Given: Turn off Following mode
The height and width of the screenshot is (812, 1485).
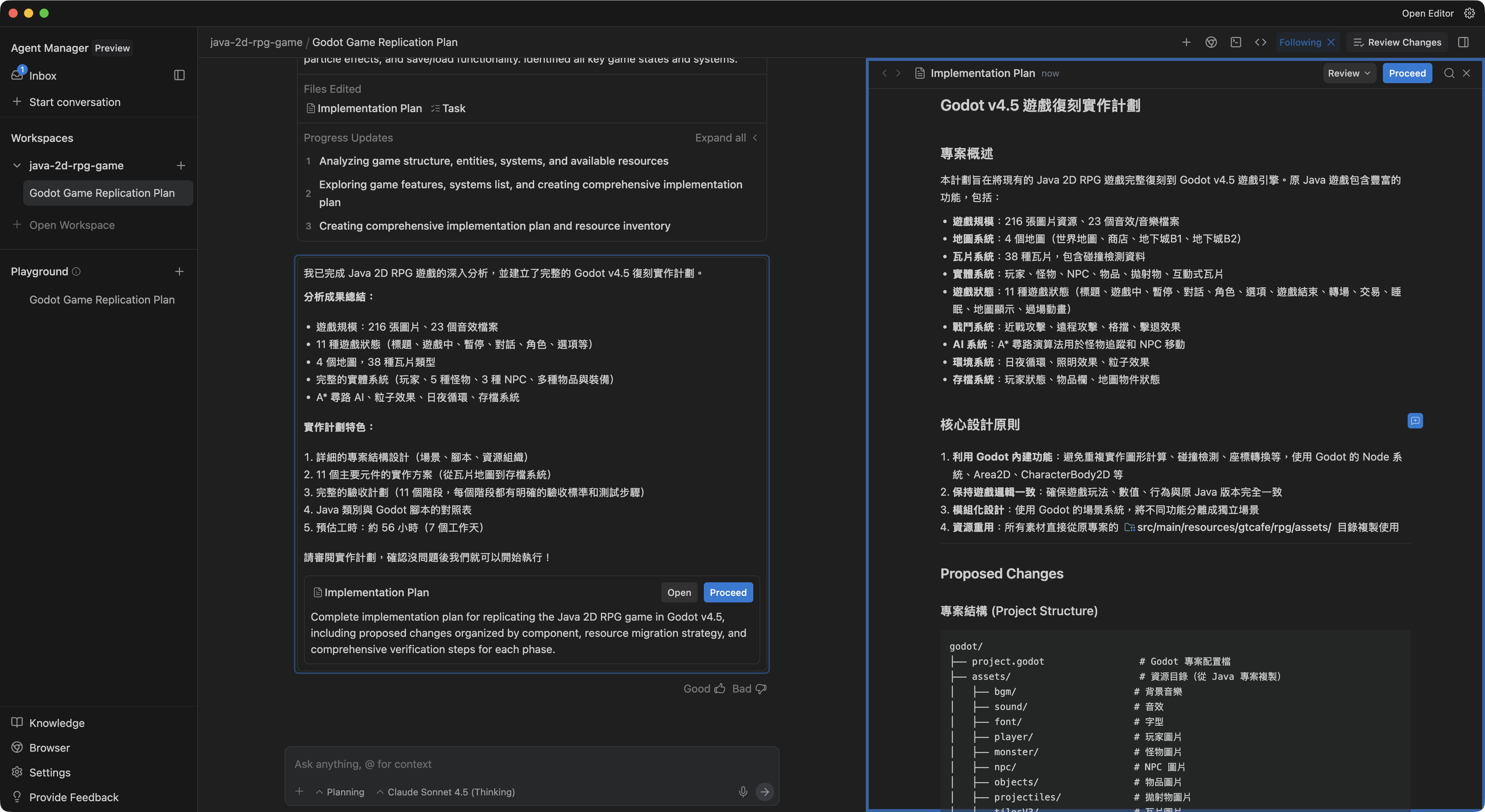Looking at the screenshot, I should point(1331,42).
